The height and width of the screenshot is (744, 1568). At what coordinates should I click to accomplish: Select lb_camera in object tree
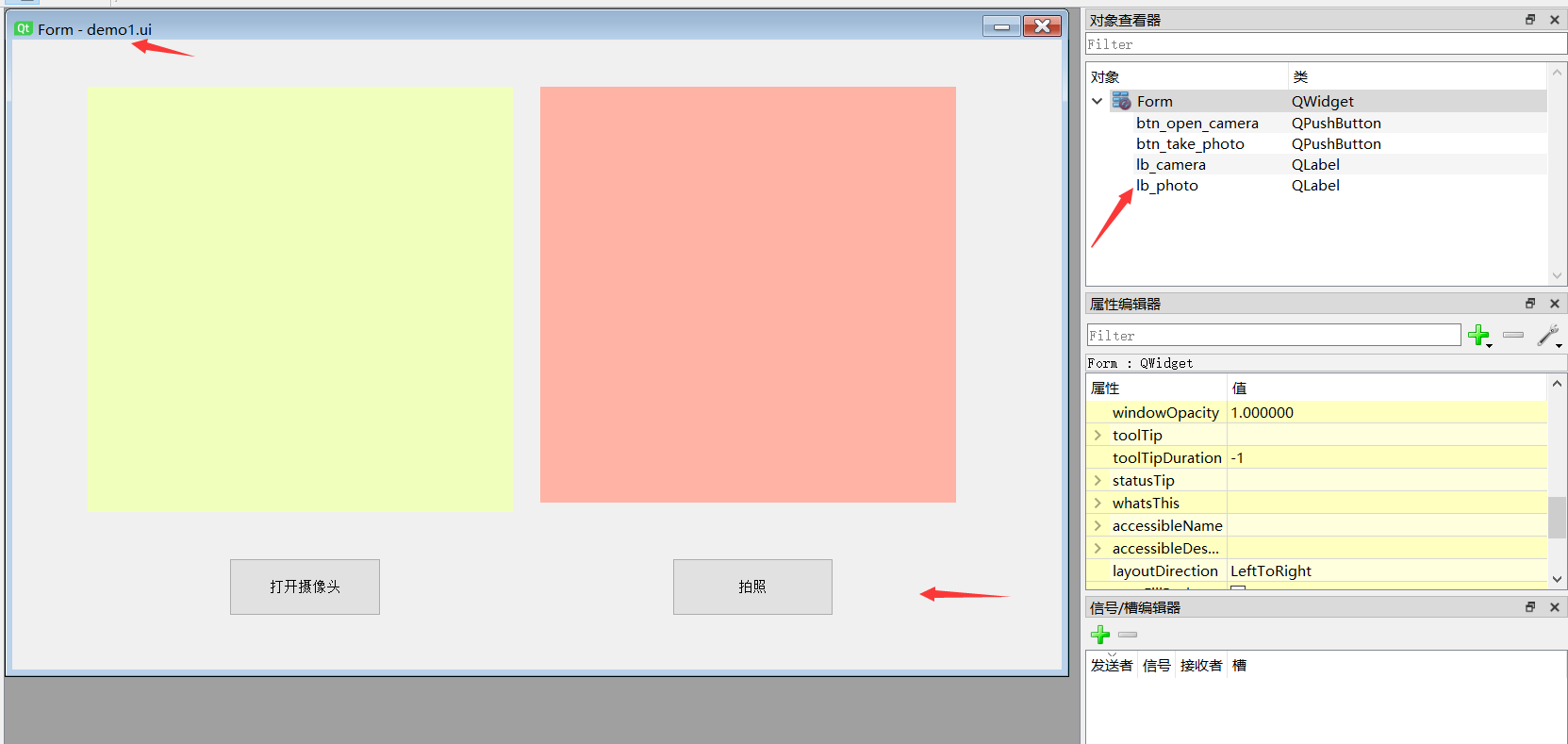click(x=1170, y=164)
